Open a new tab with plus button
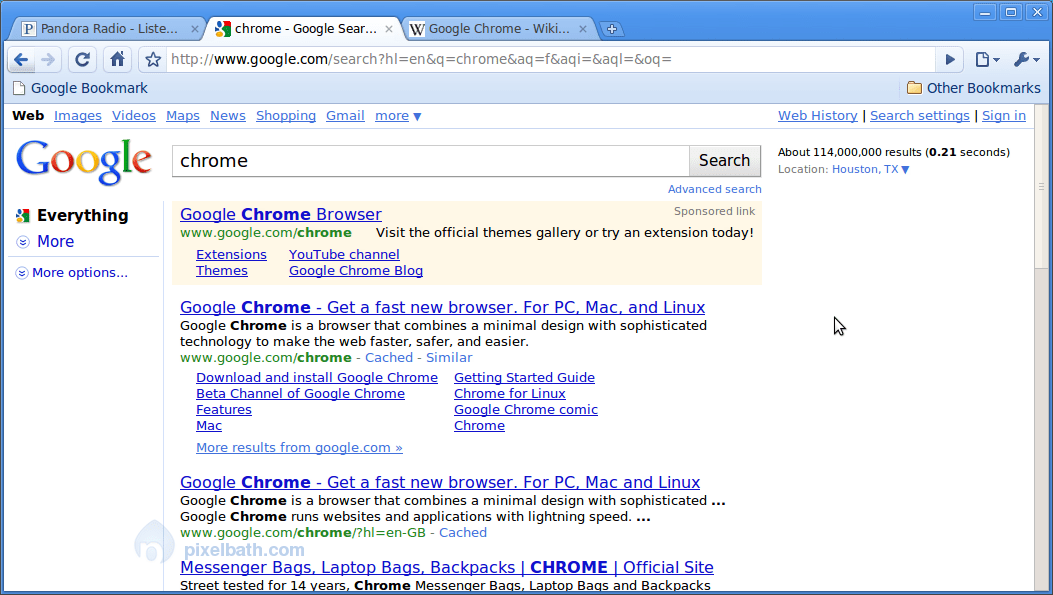The height and width of the screenshot is (595, 1053). (x=612, y=29)
